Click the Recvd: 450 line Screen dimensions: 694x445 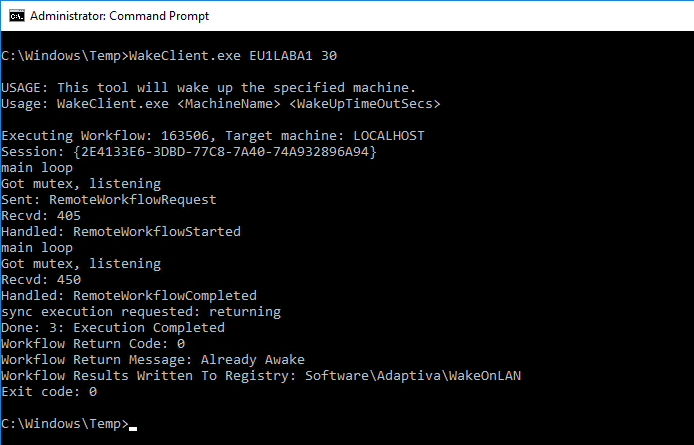tap(41, 279)
